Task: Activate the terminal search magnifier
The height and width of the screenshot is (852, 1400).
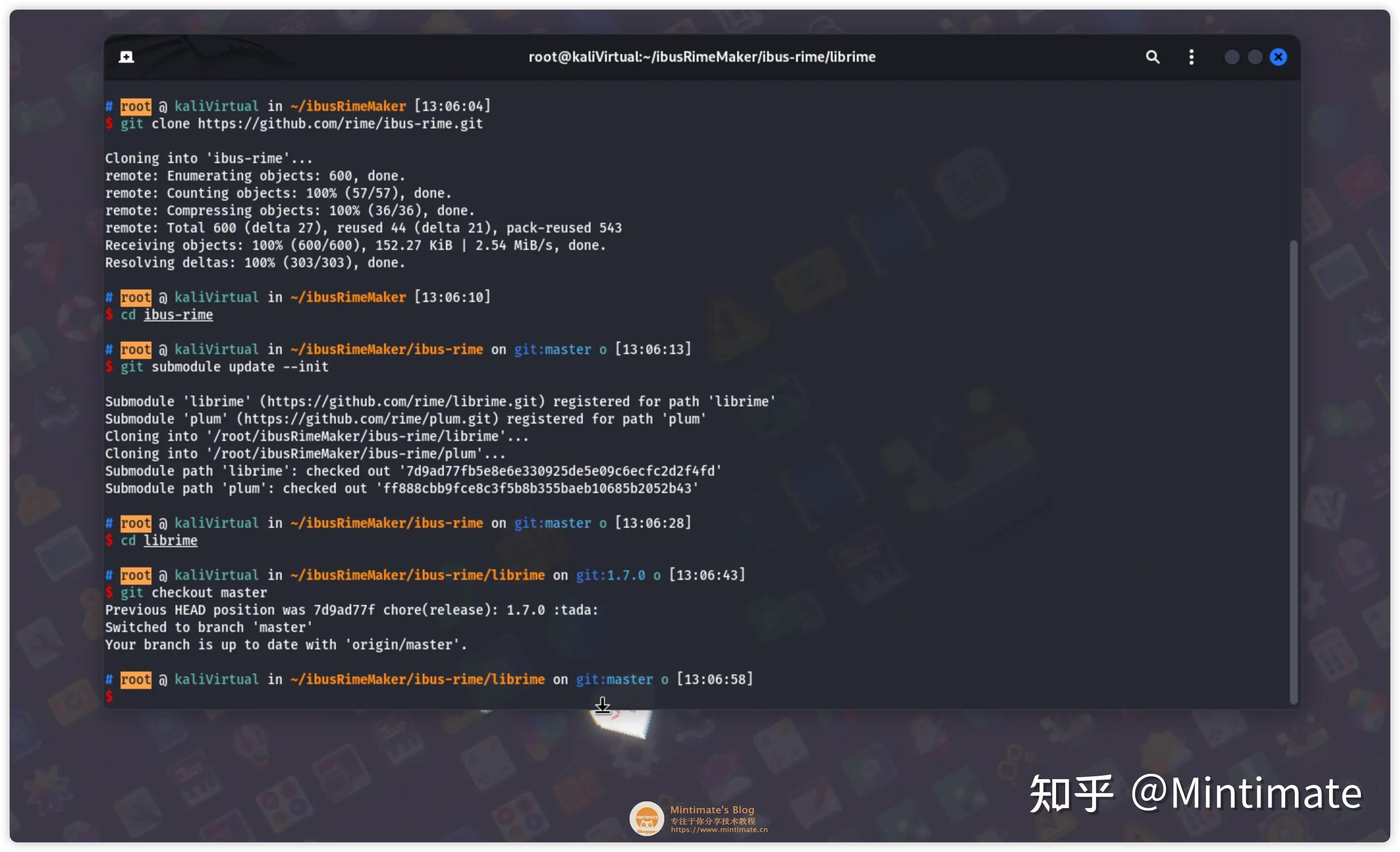Action: pos(1153,57)
